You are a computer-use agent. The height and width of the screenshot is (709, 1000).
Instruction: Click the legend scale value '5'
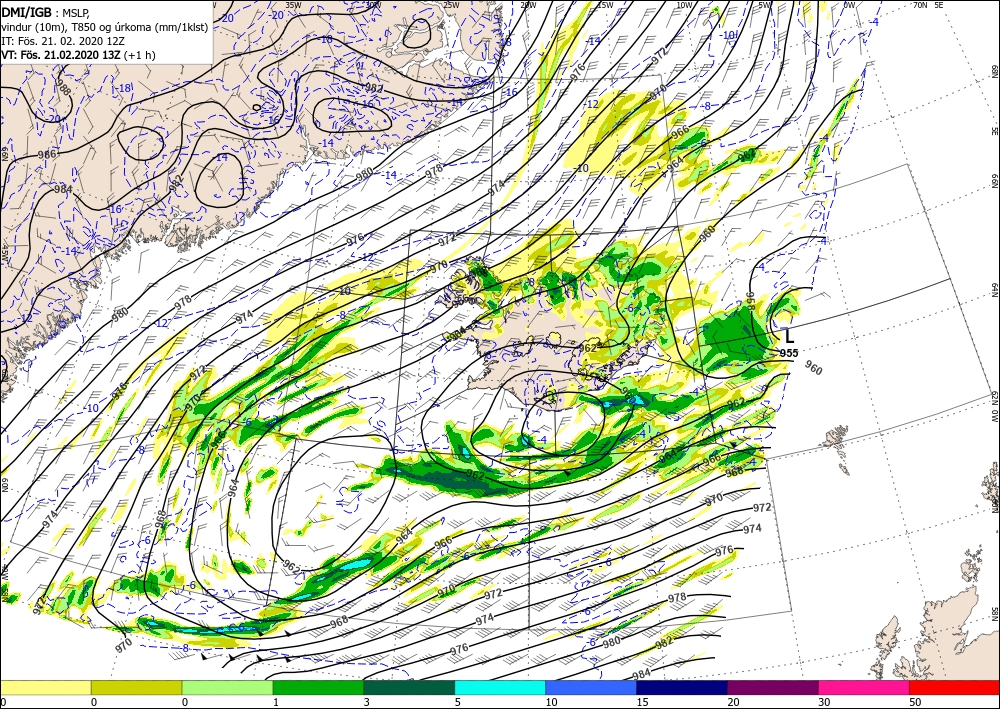coord(458,702)
